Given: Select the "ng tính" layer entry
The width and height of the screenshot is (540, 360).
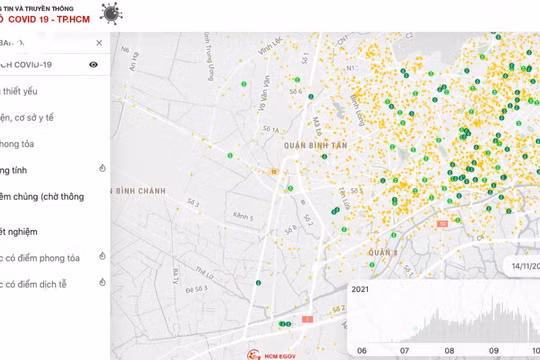Looking at the screenshot, I should (14, 170).
